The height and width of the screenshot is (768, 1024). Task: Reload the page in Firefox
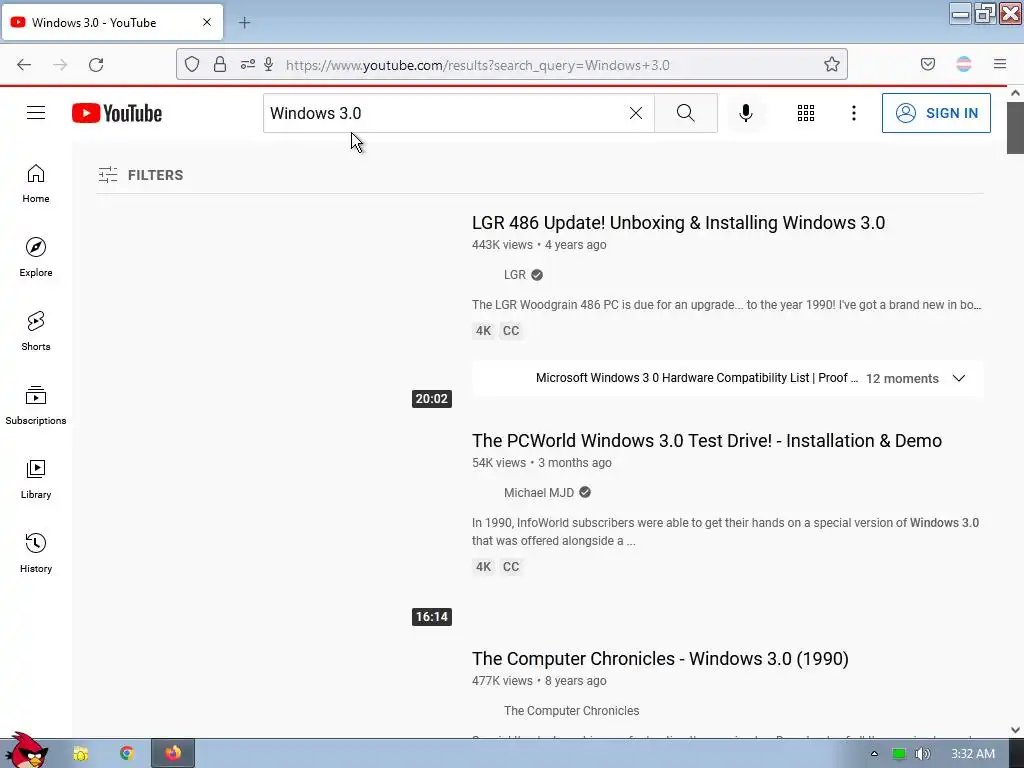[96, 65]
